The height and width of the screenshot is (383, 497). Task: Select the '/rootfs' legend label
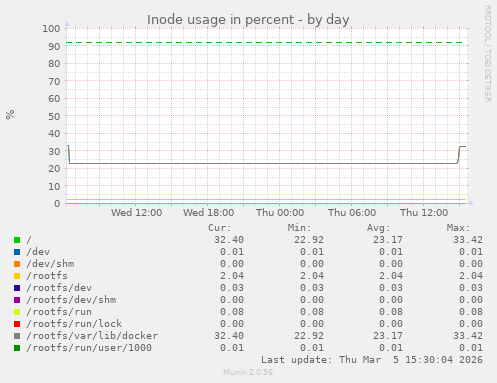pyautogui.click(x=47, y=276)
